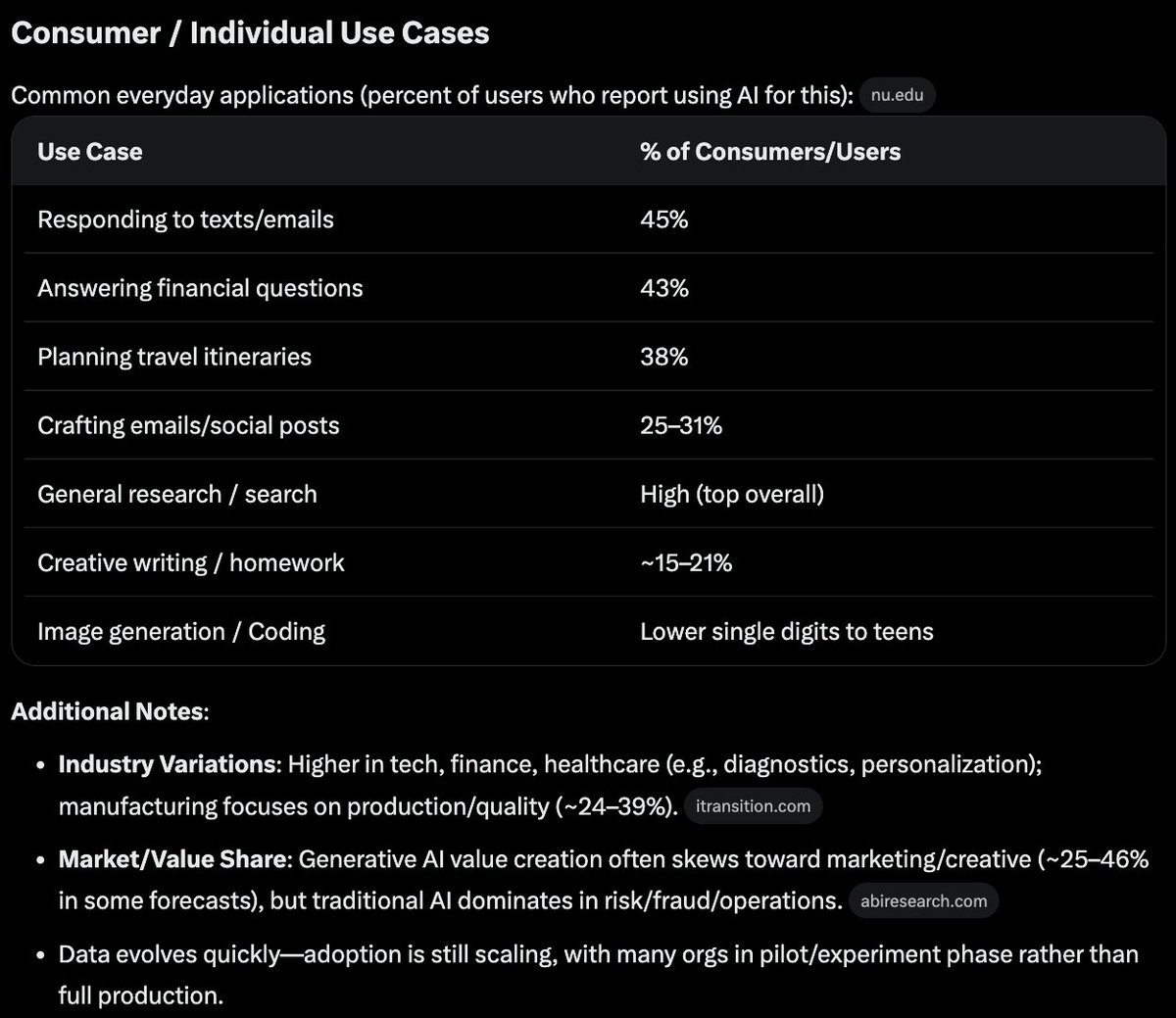Click the 'High (top overall)' cell

(x=732, y=494)
